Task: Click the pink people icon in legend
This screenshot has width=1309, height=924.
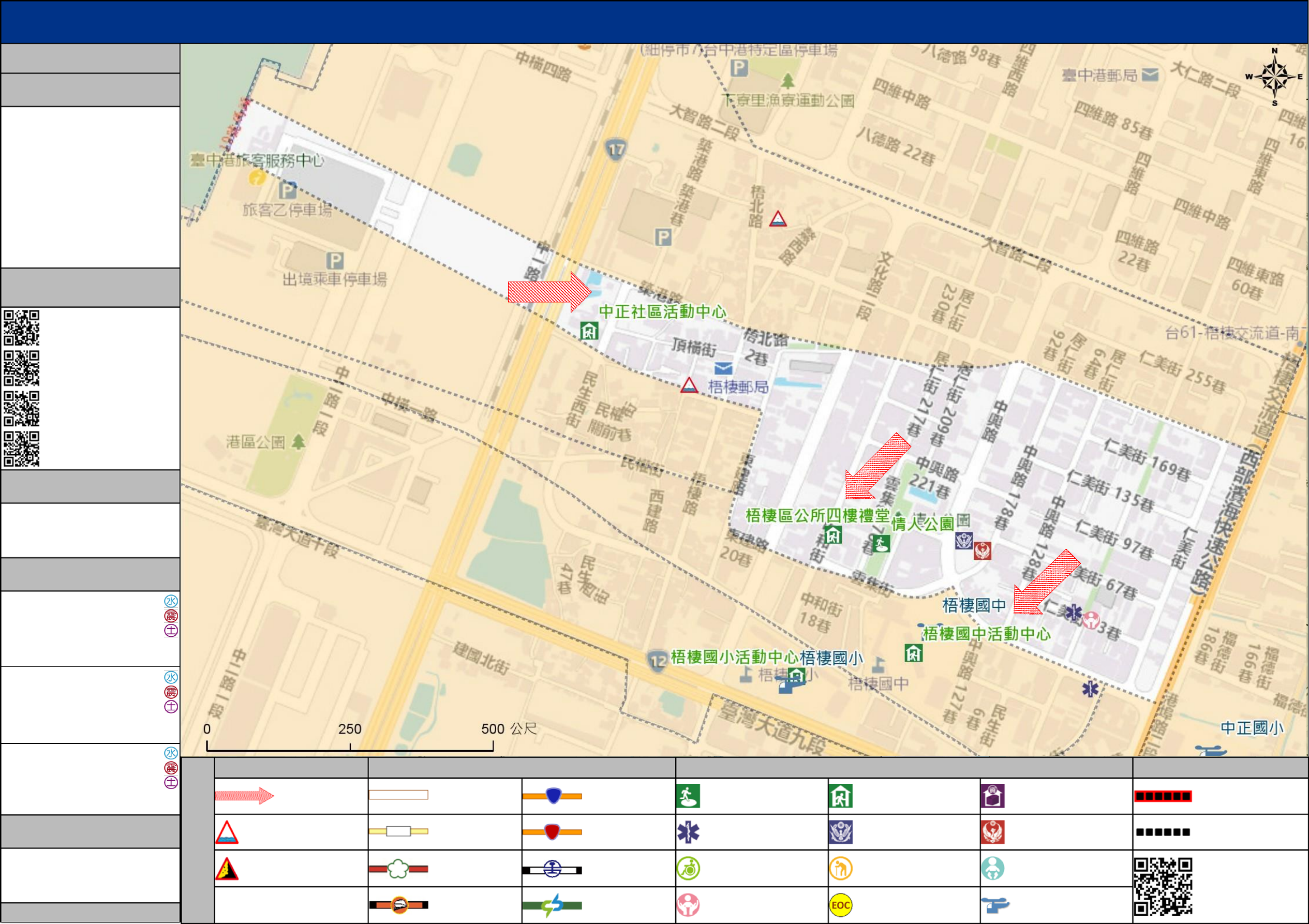Action: tap(688, 905)
